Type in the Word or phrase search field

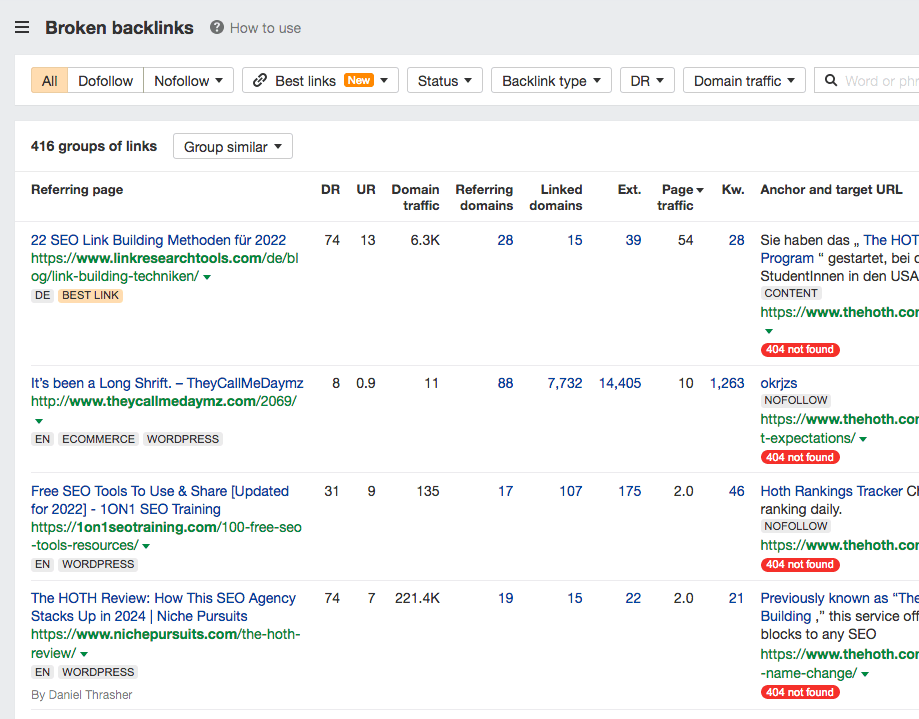880,81
